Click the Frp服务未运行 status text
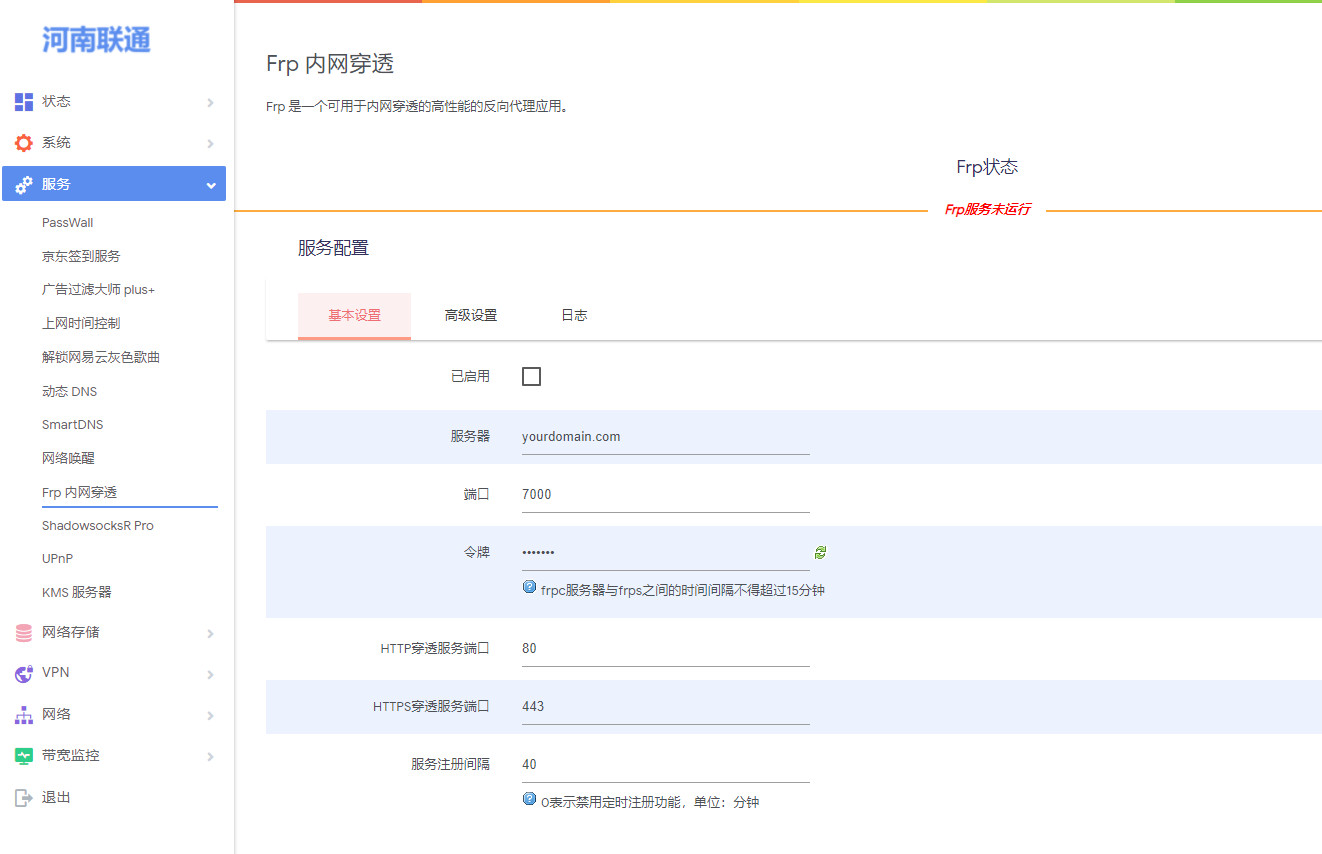 pyautogui.click(x=987, y=210)
